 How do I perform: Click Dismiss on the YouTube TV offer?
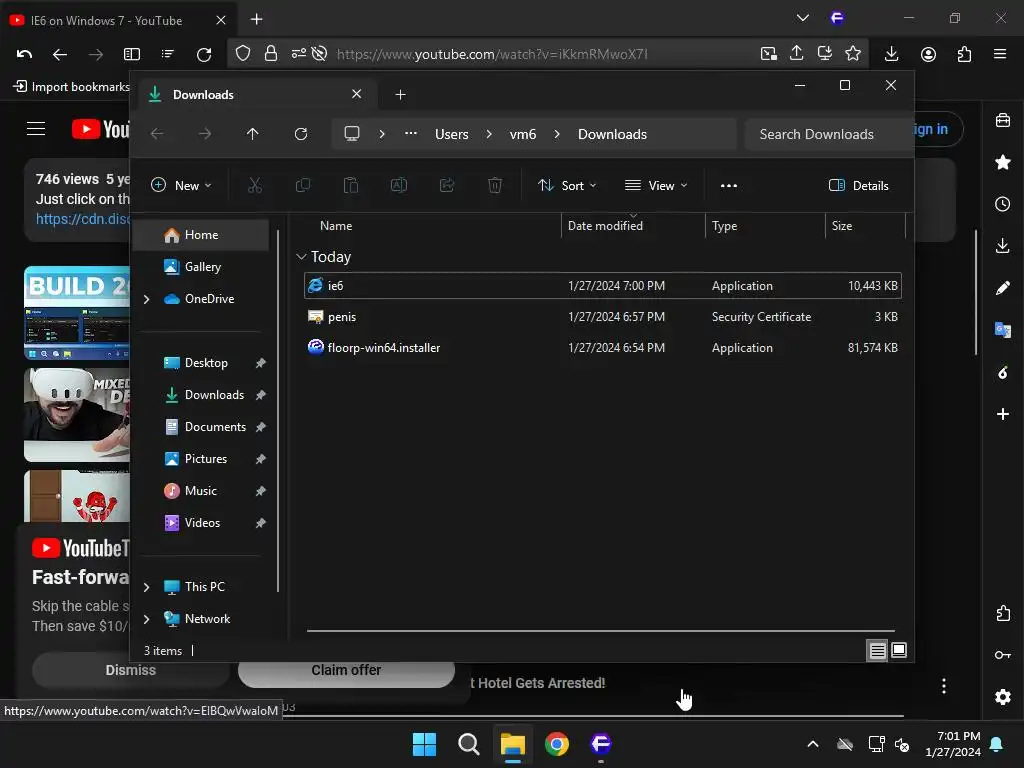pos(131,670)
